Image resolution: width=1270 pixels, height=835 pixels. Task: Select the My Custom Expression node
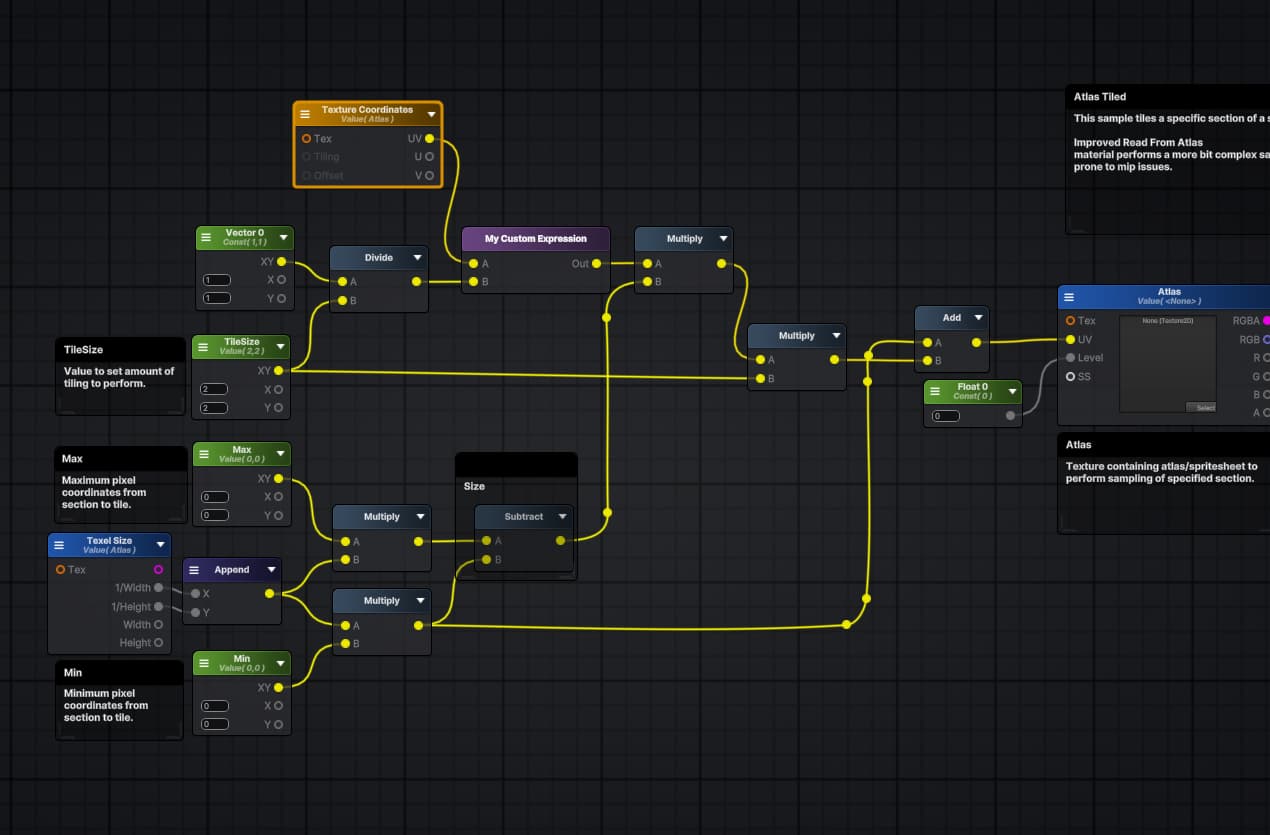pos(534,238)
